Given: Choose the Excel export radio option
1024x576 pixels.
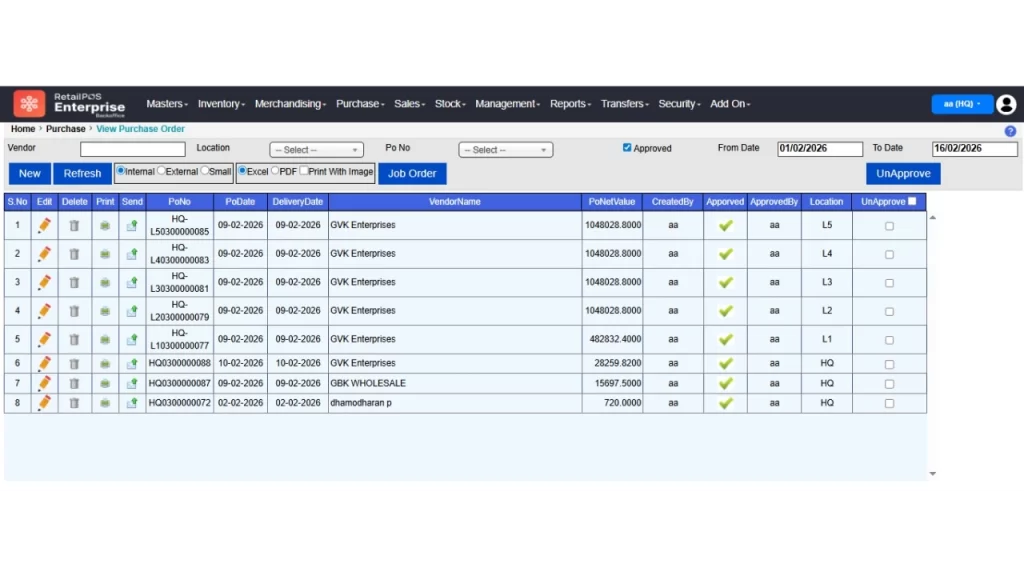Looking at the screenshot, I should coord(242,171).
